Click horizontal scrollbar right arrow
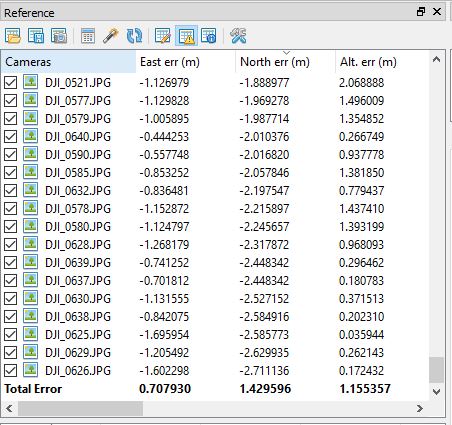Image resolution: width=452 pixels, height=425 pixels. click(420, 408)
